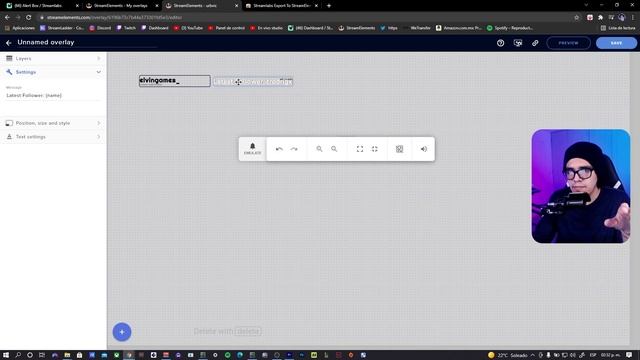Viewport: 640px width, 360px height.
Task: Expand the Text settings section
Action: 53,137
